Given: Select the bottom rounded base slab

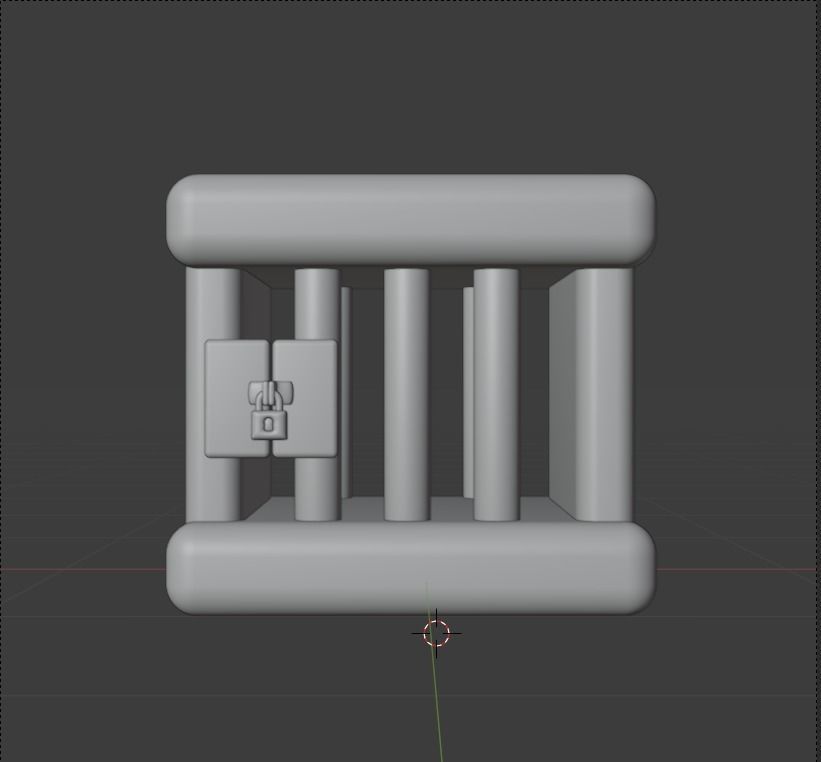Looking at the screenshot, I should pyautogui.click(x=410, y=568).
